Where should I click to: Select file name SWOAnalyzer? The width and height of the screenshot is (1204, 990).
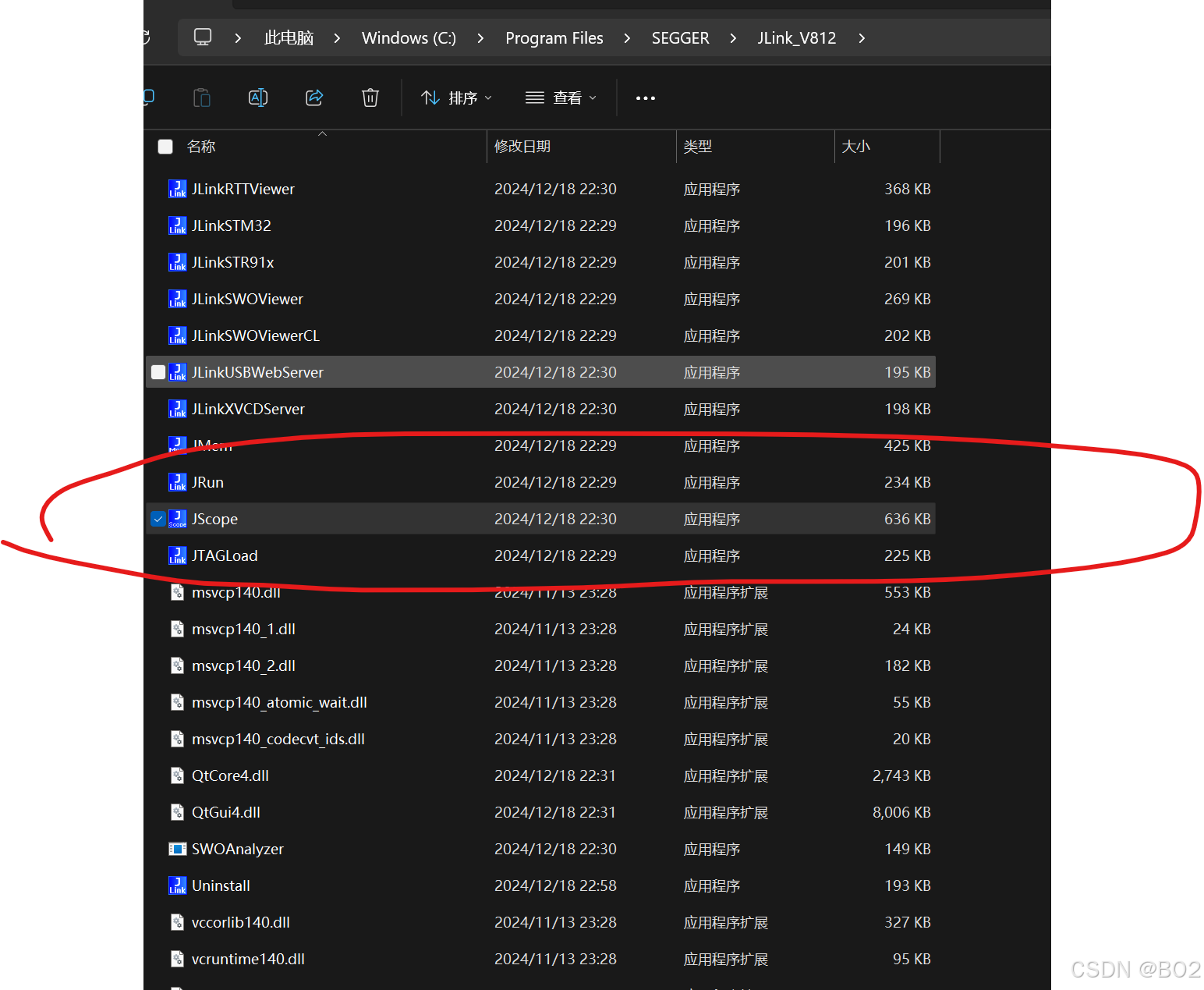coord(238,849)
